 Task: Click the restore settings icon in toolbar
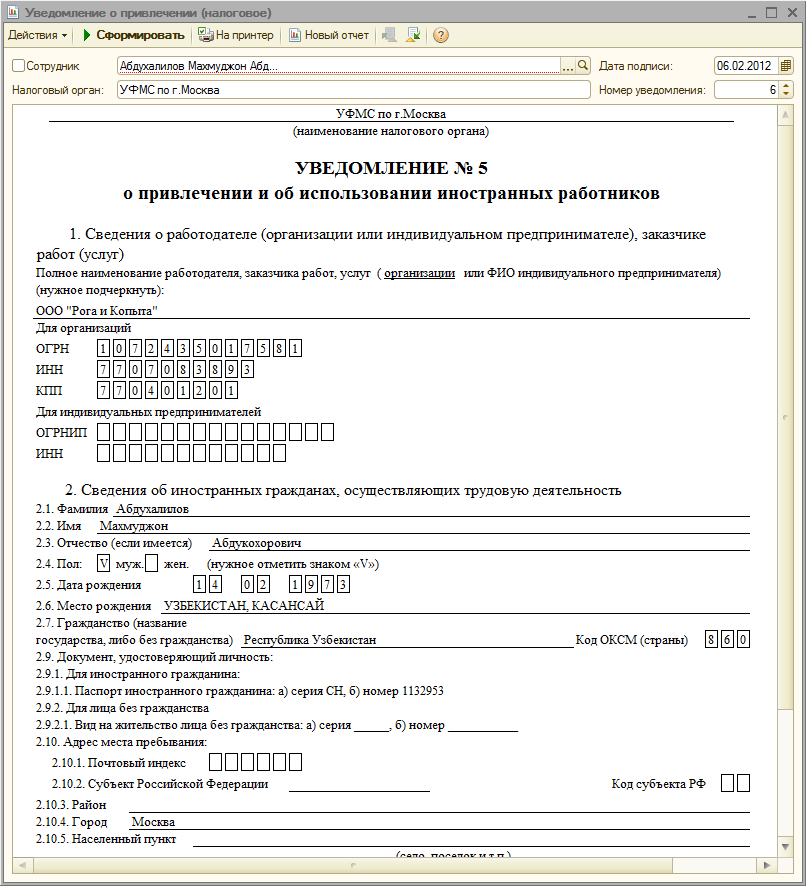click(389, 35)
